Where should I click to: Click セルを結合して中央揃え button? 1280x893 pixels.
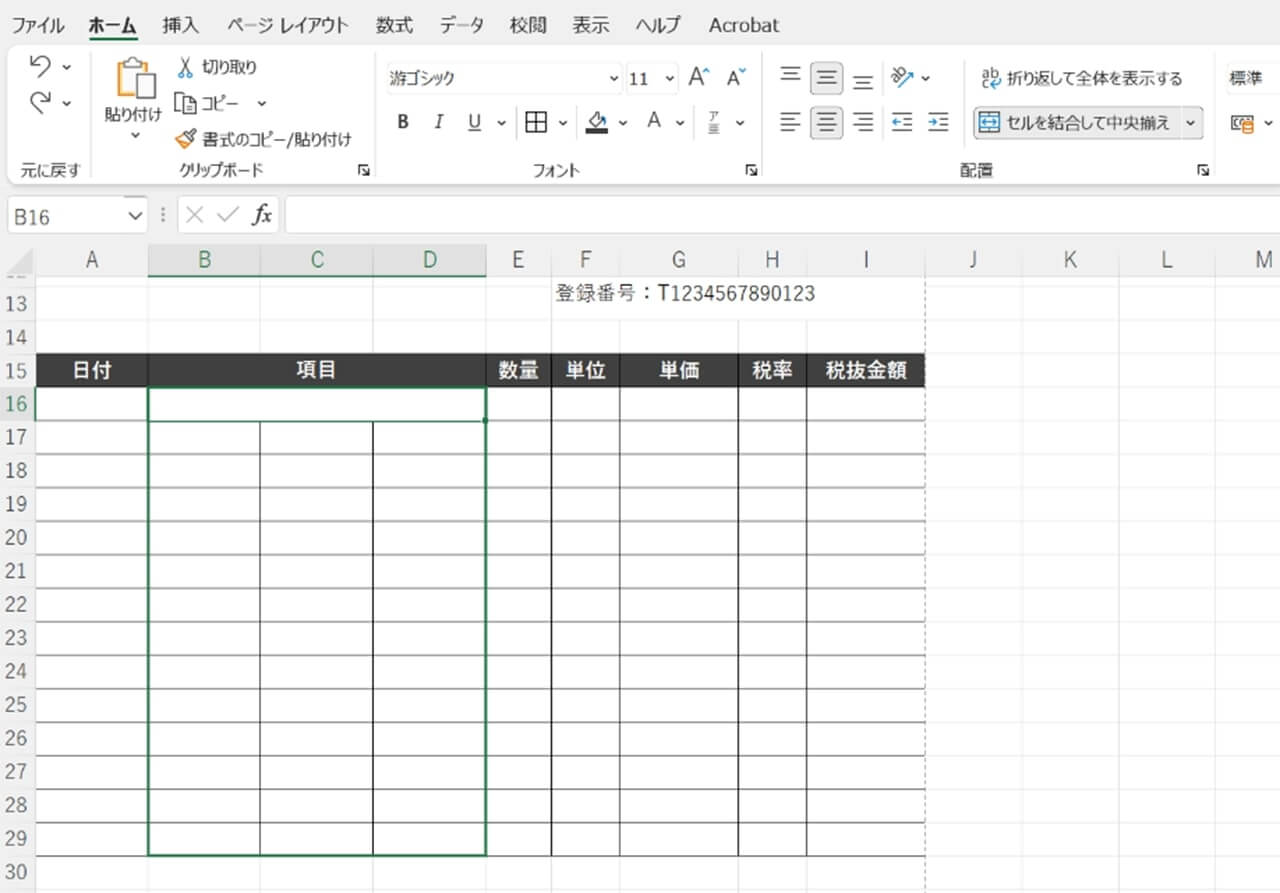pos(1075,123)
